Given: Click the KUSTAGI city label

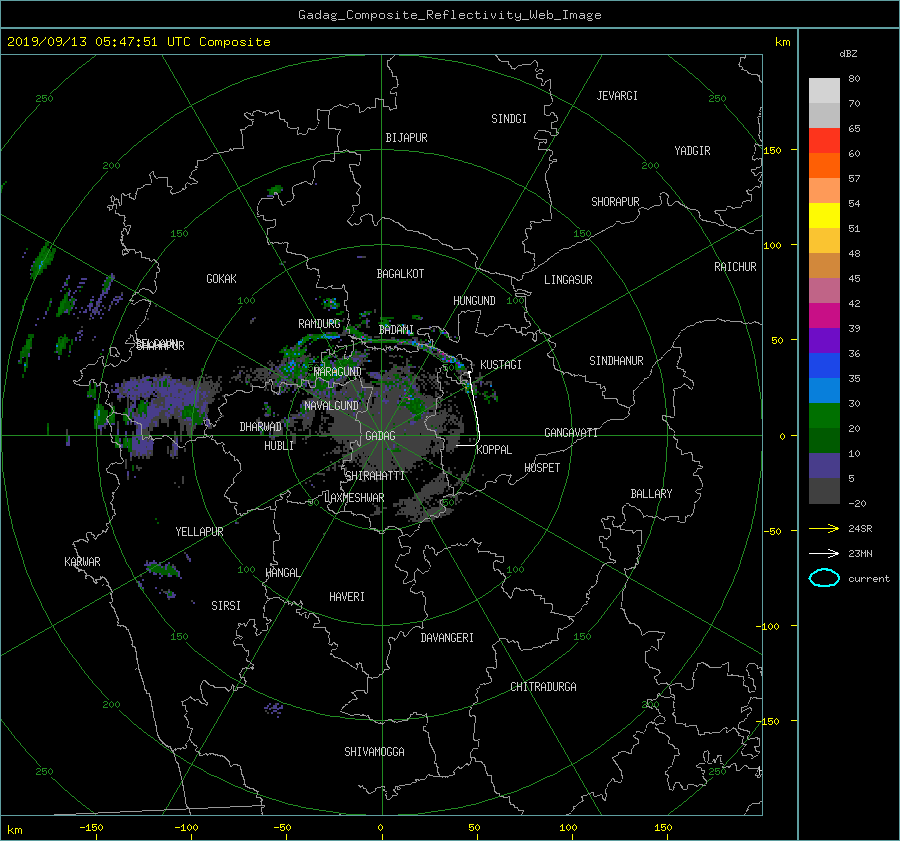Looking at the screenshot, I should coord(501,365).
